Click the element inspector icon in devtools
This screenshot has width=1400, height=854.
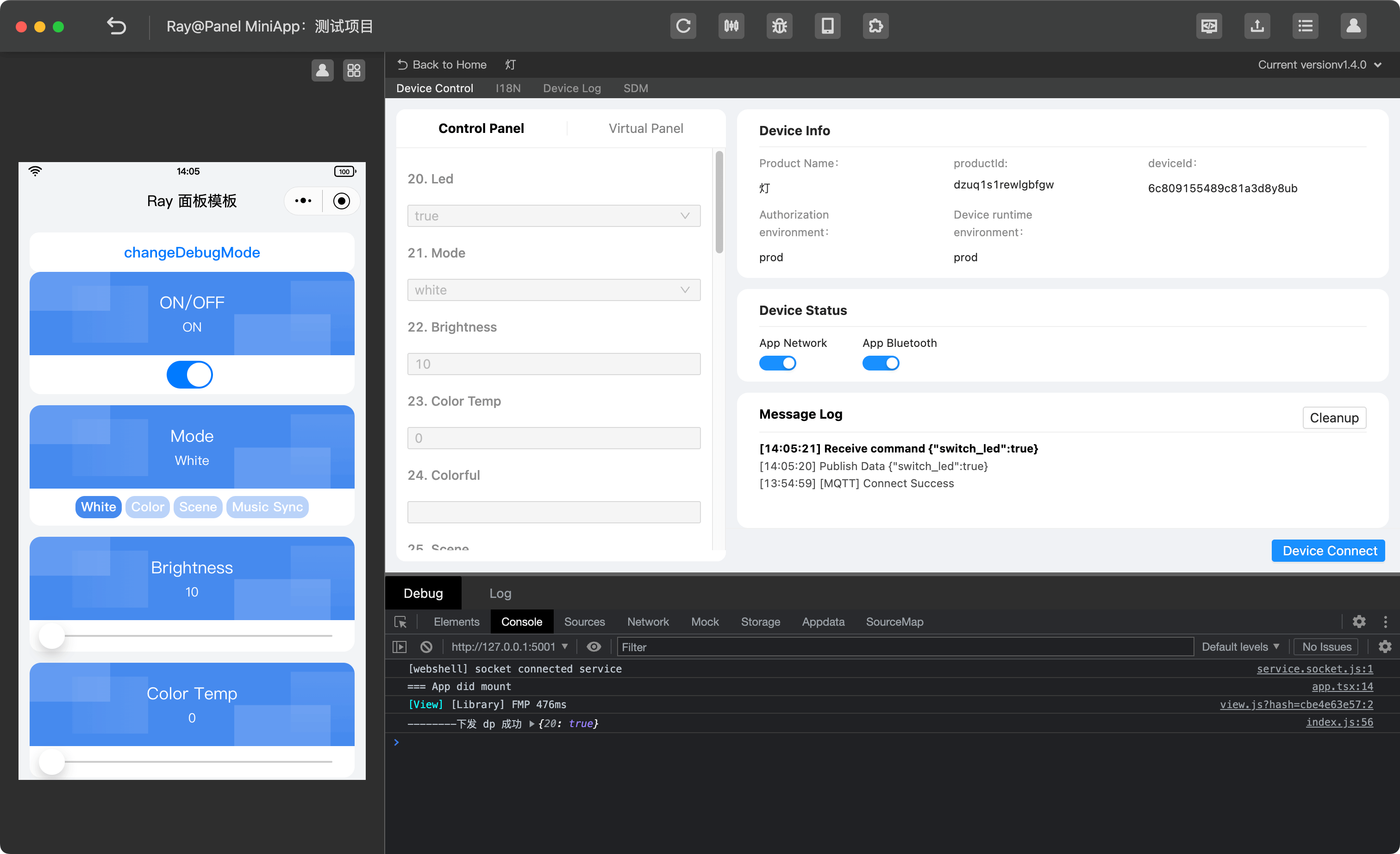(x=400, y=622)
